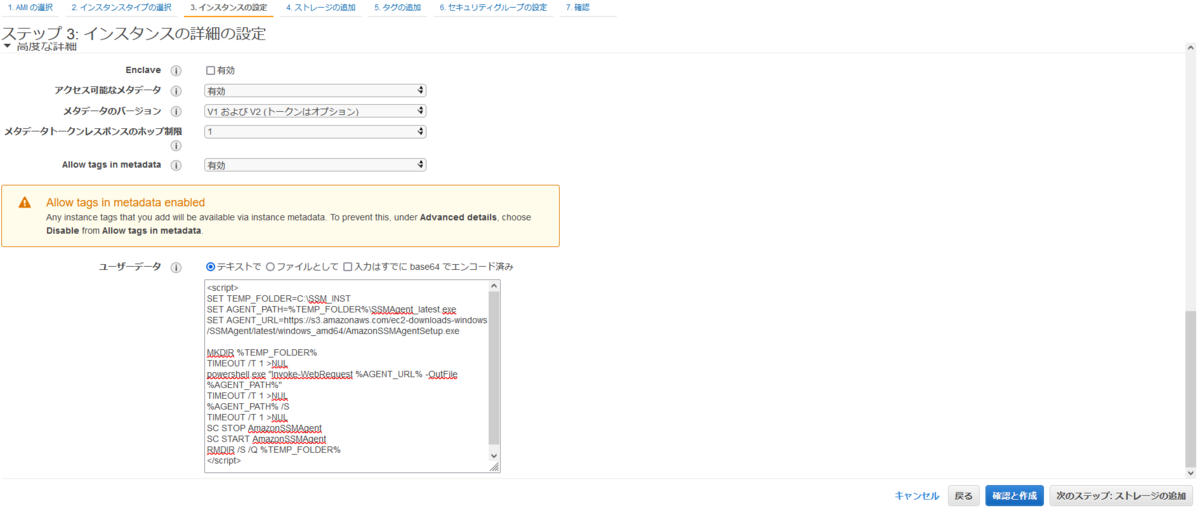Screen dimensions: 1200x515
Task: Check 入力はすでに base64 でエンコード済み
Action: tap(347, 267)
